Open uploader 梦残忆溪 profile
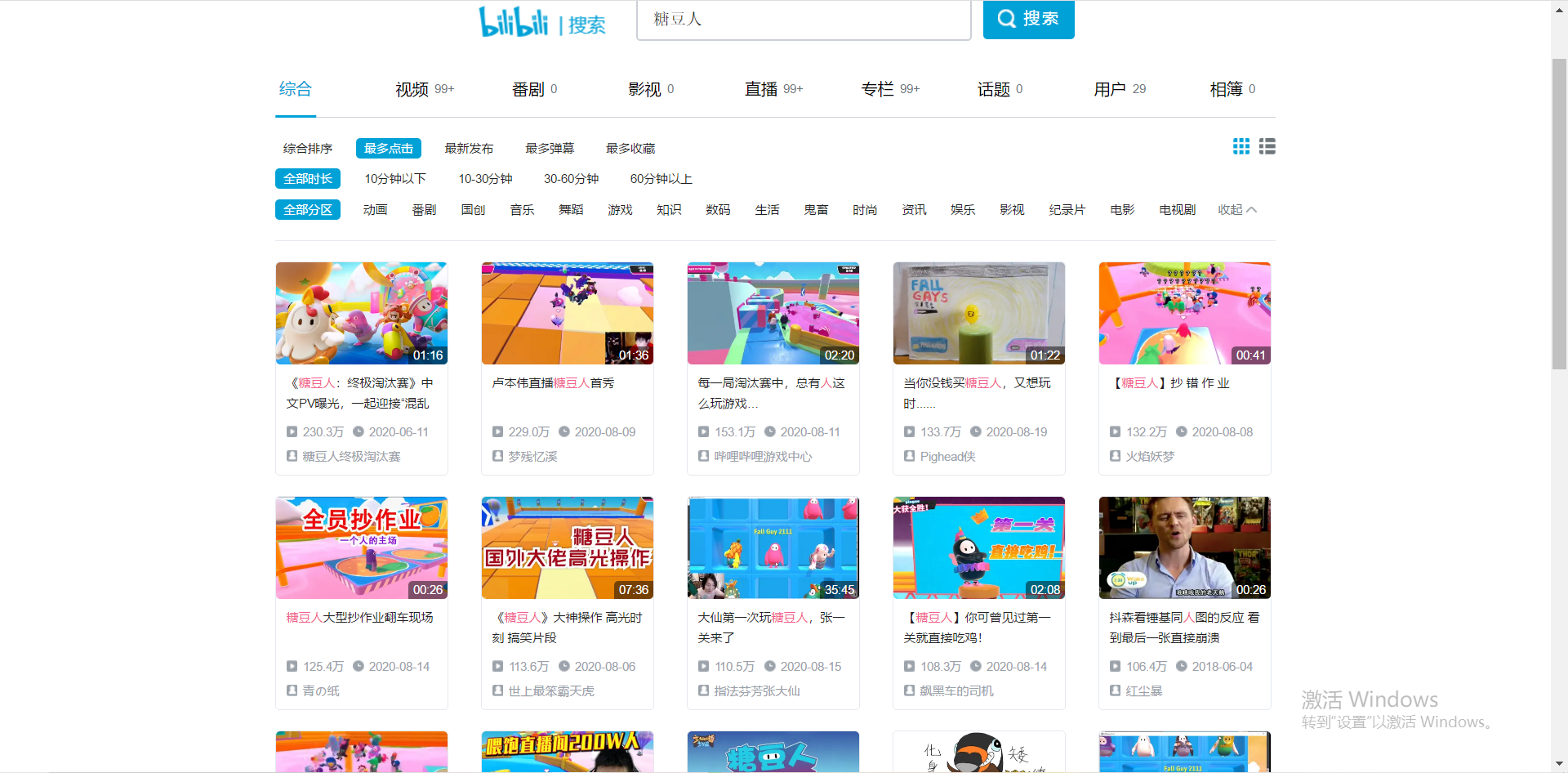 [x=532, y=456]
